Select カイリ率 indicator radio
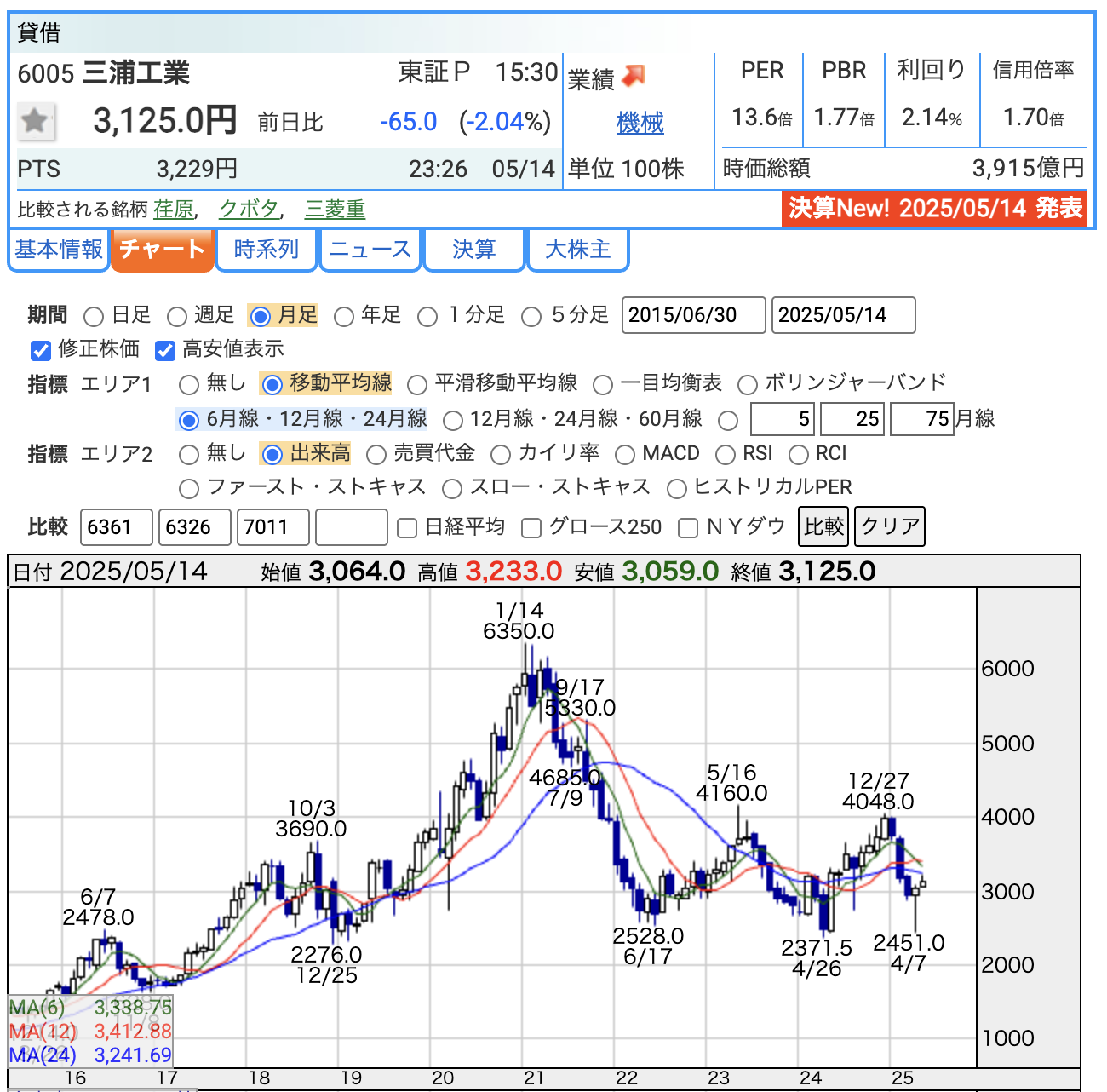 pos(501,455)
